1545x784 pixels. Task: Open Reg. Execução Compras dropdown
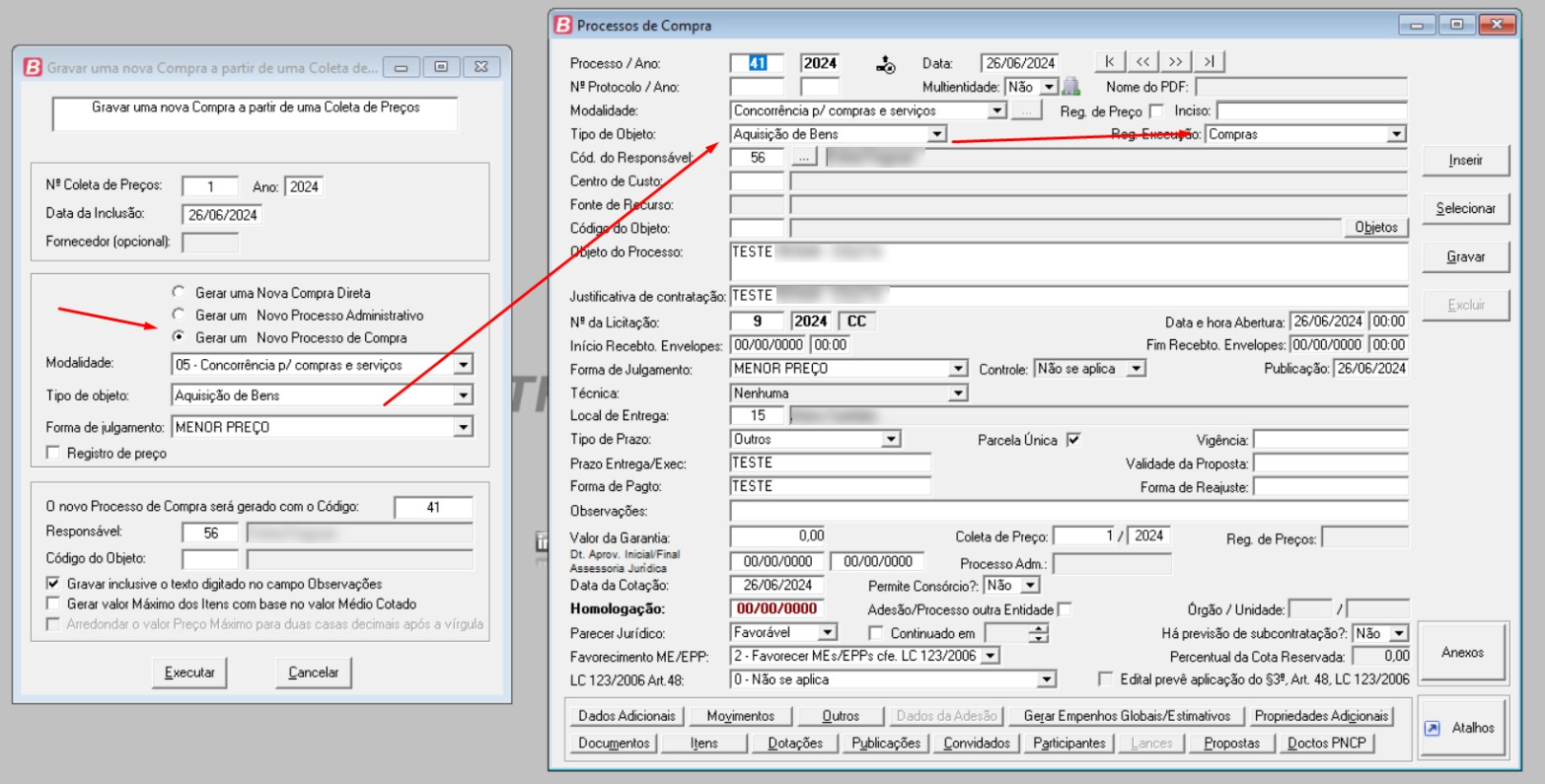click(1396, 134)
